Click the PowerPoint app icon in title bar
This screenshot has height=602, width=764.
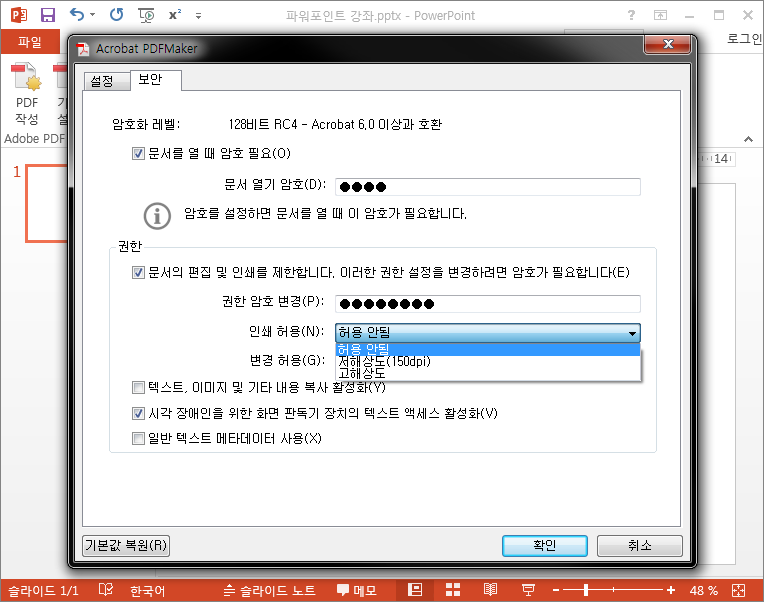point(19,15)
